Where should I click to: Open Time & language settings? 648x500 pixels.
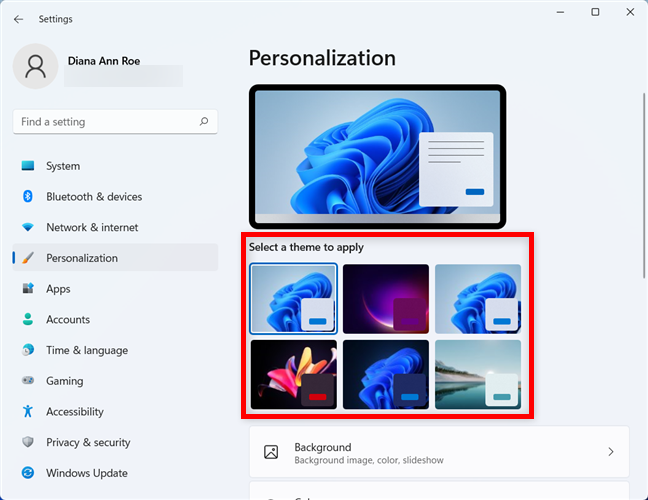pos(115,350)
